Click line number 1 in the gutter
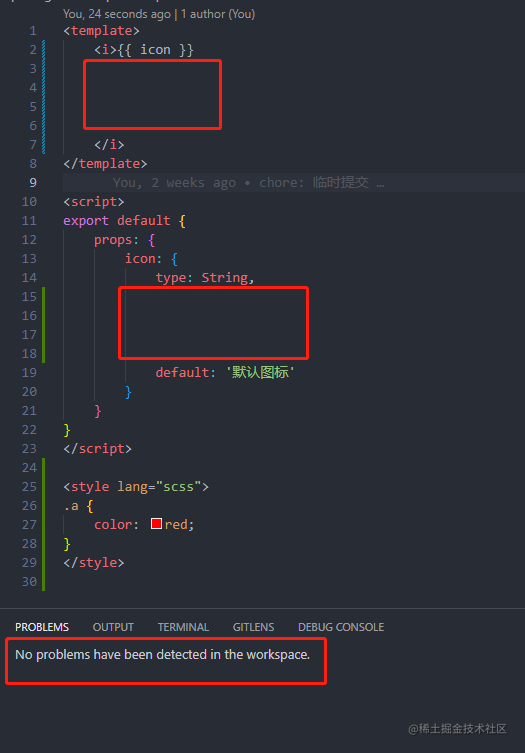Image resolution: width=525 pixels, height=753 pixels. [33, 31]
